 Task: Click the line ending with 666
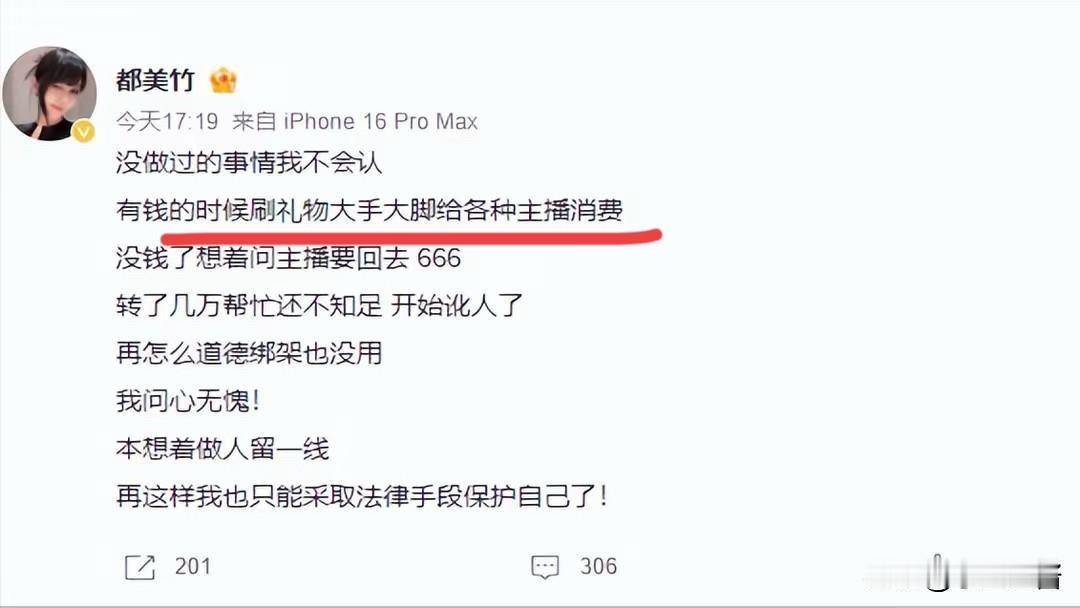[288, 258]
